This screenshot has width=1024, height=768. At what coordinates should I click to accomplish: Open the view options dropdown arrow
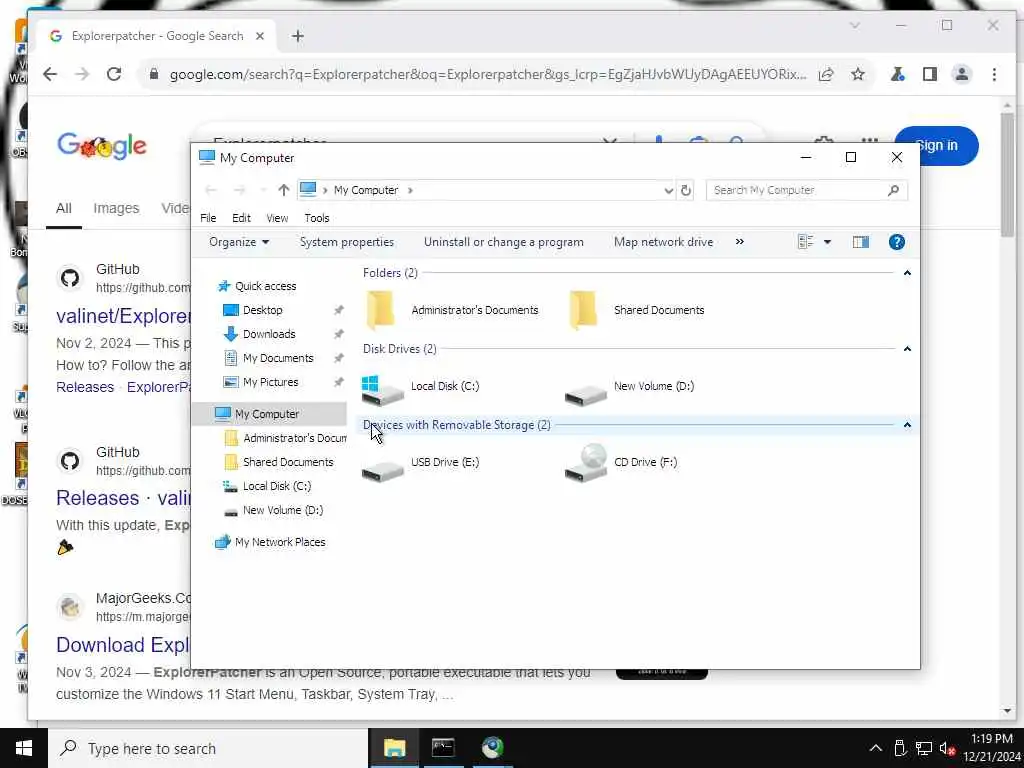point(827,242)
